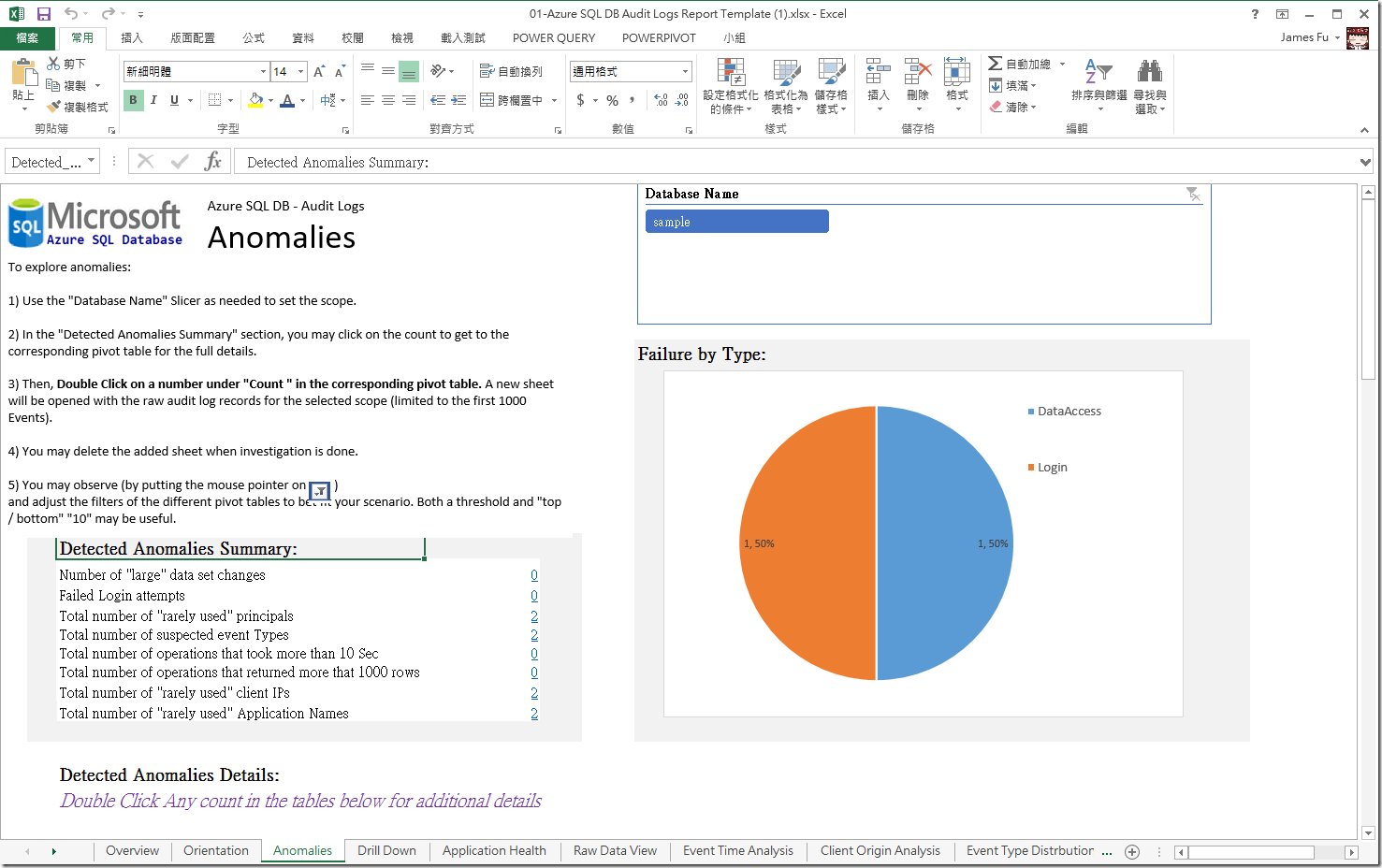The width and height of the screenshot is (1382, 868).
Task: Toggle italic formatting
Action: coord(153,100)
